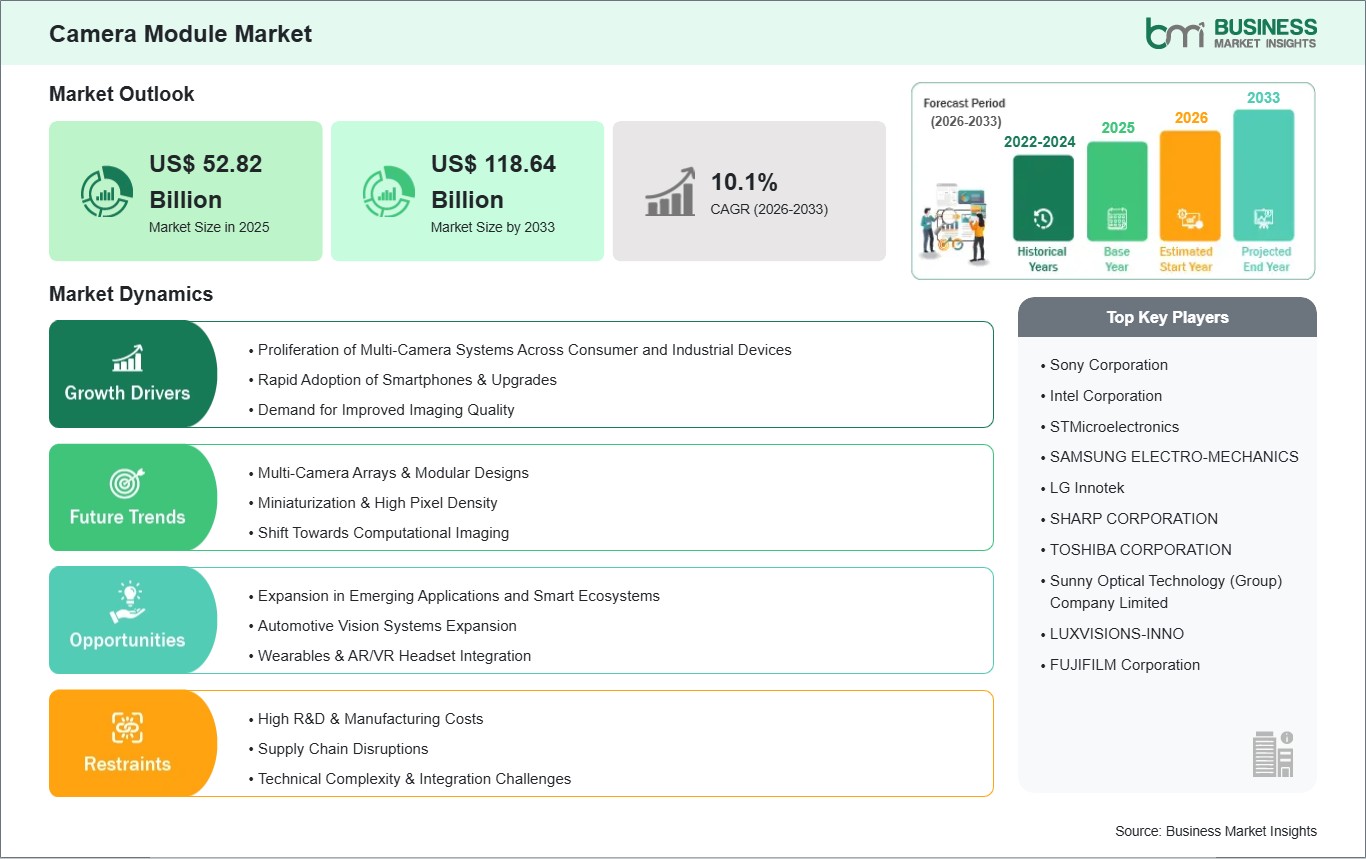Click the building icon under key players list
Viewport: 1366px width, 859px height.
1272,753
